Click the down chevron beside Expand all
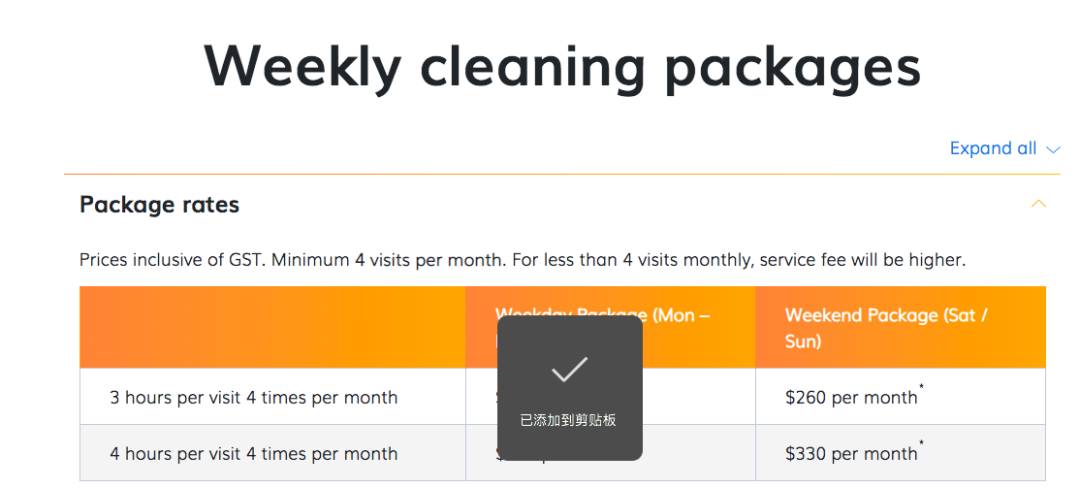This screenshot has height=488, width=1080. click(x=1052, y=150)
